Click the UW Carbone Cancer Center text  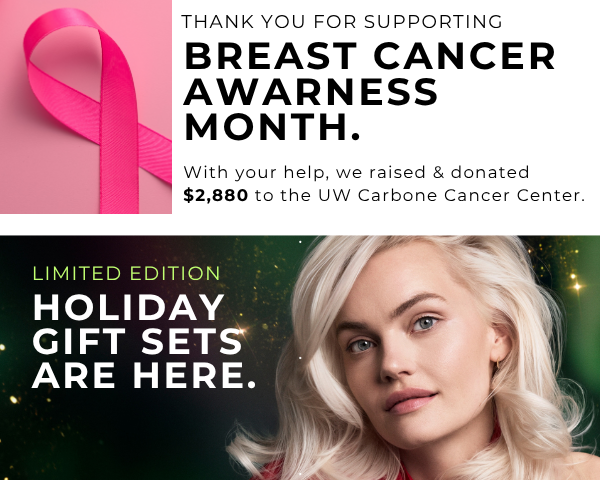[x=452, y=195]
